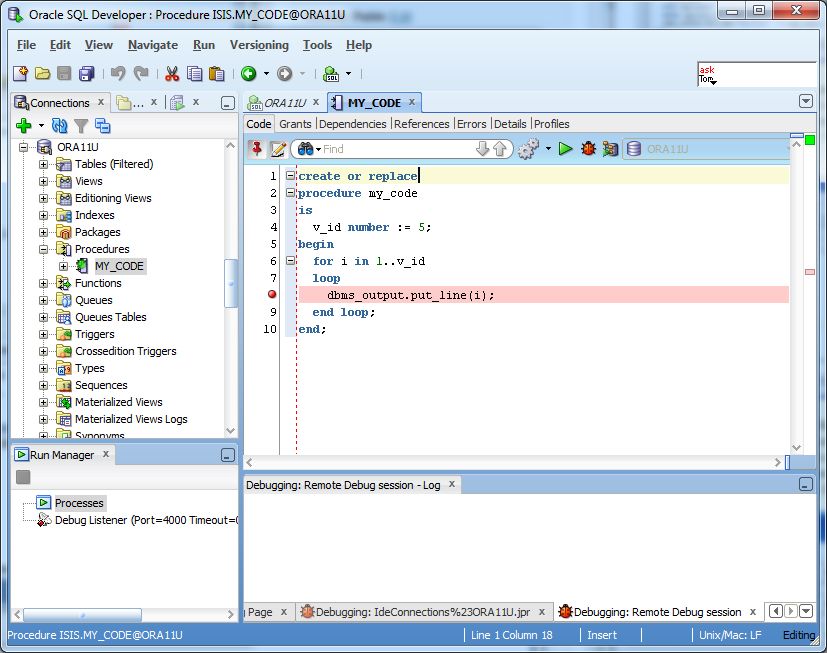Close the MY_CODE editor tab
This screenshot has width=827, height=653.
coord(412,102)
